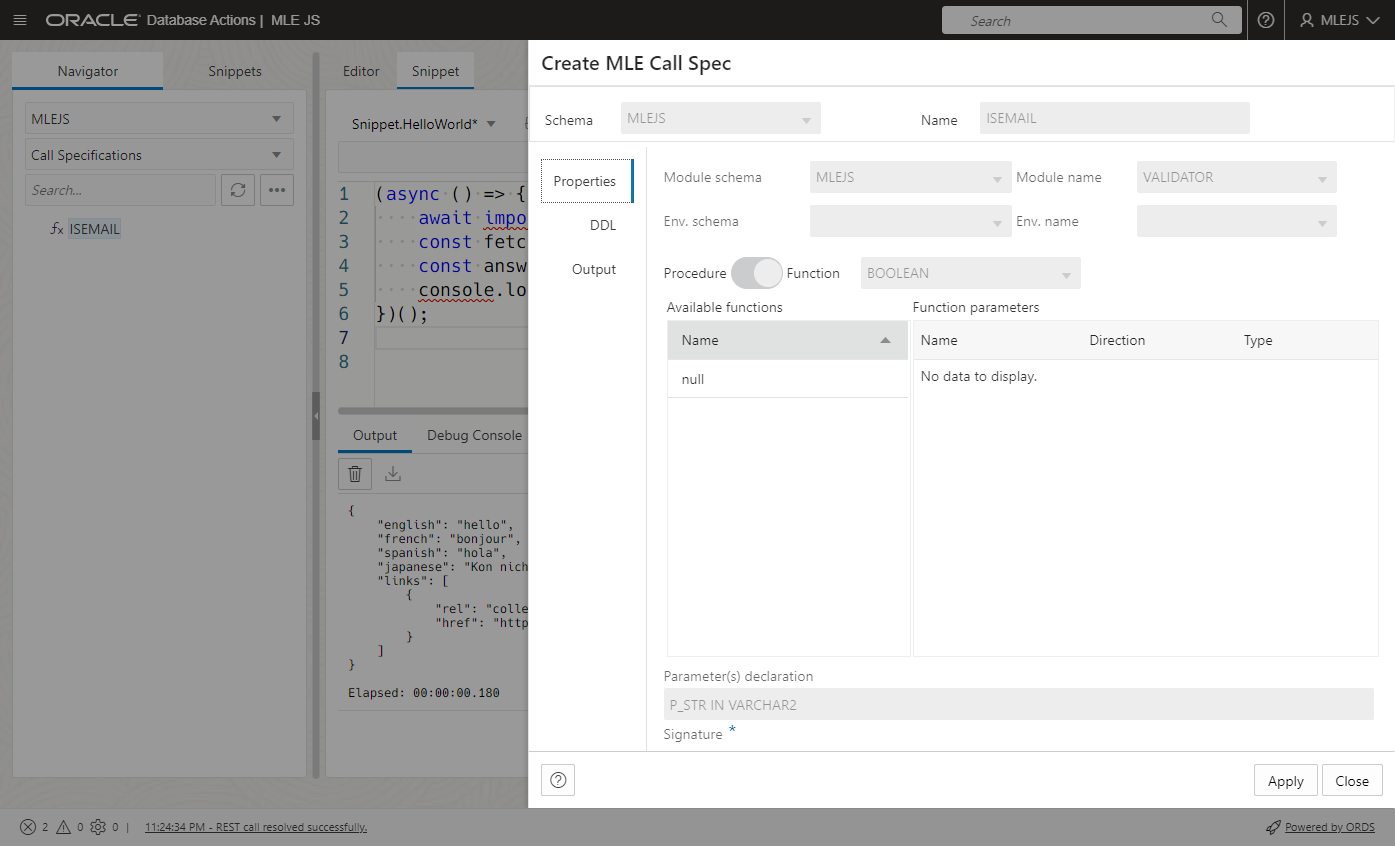
Task: Open the dialog help button
Action: coord(558,780)
